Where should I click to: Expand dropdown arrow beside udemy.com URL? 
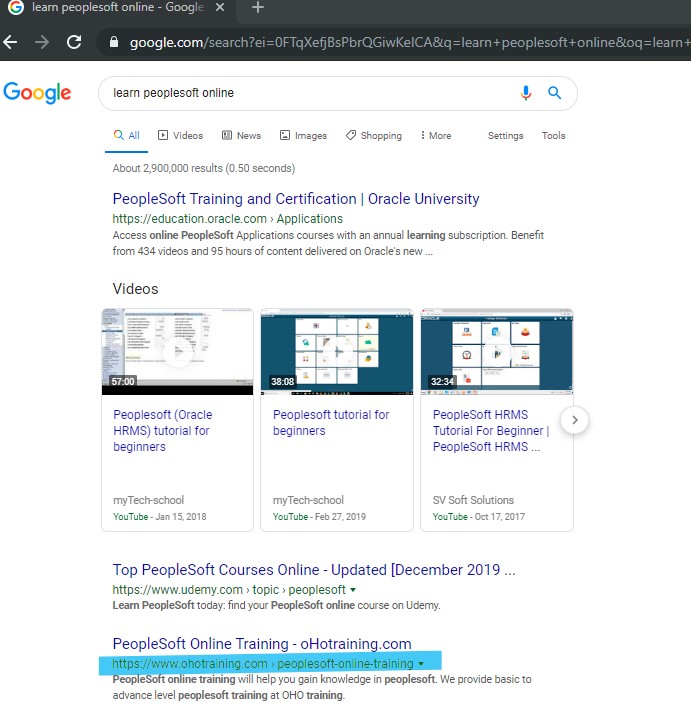pyautogui.click(x=353, y=590)
